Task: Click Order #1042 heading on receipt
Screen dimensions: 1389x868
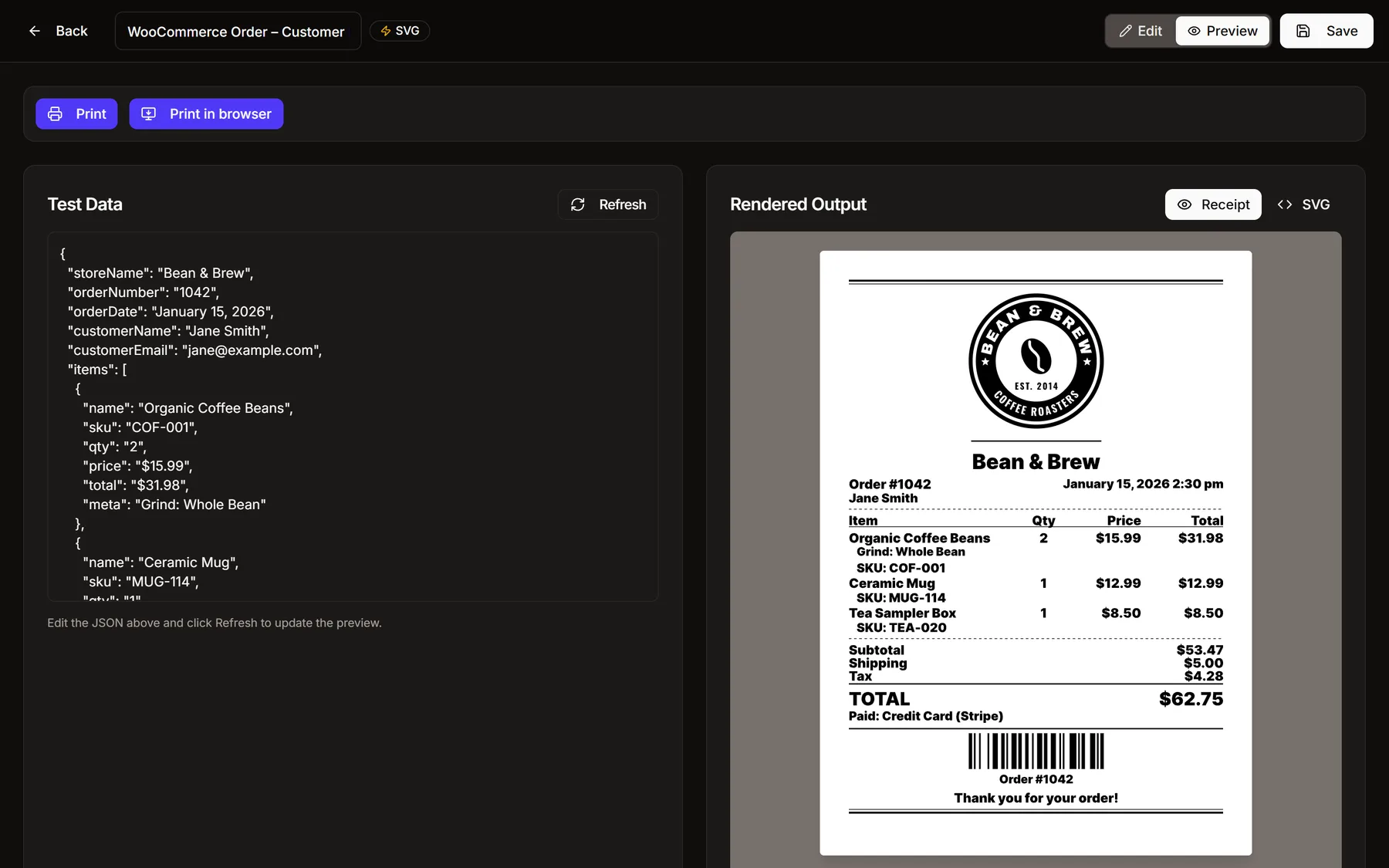Action: click(x=890, y=484)
